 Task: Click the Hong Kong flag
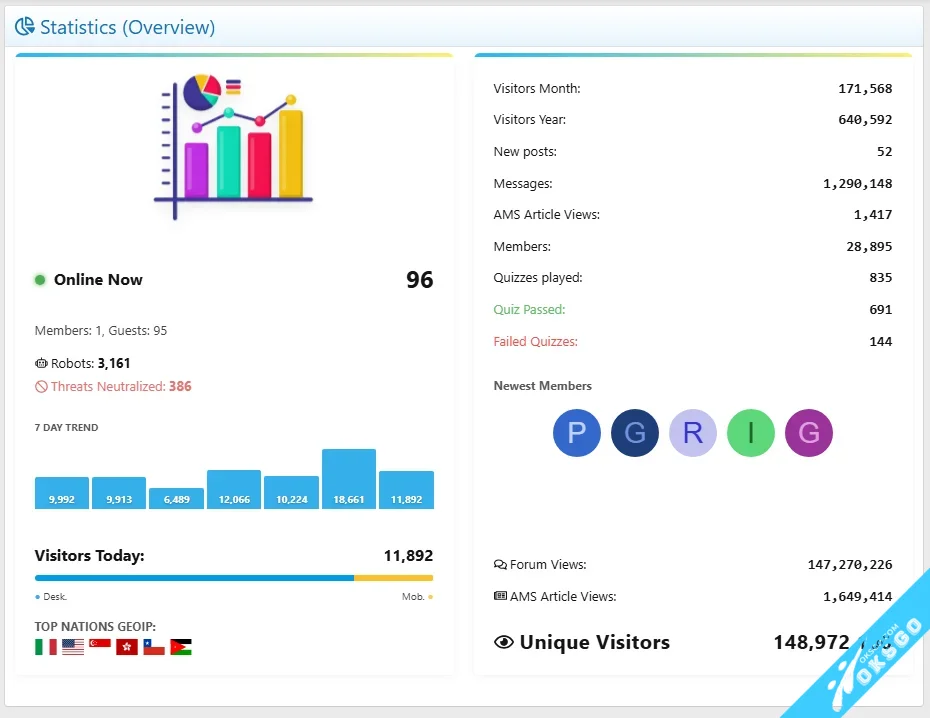pos(127,647)
